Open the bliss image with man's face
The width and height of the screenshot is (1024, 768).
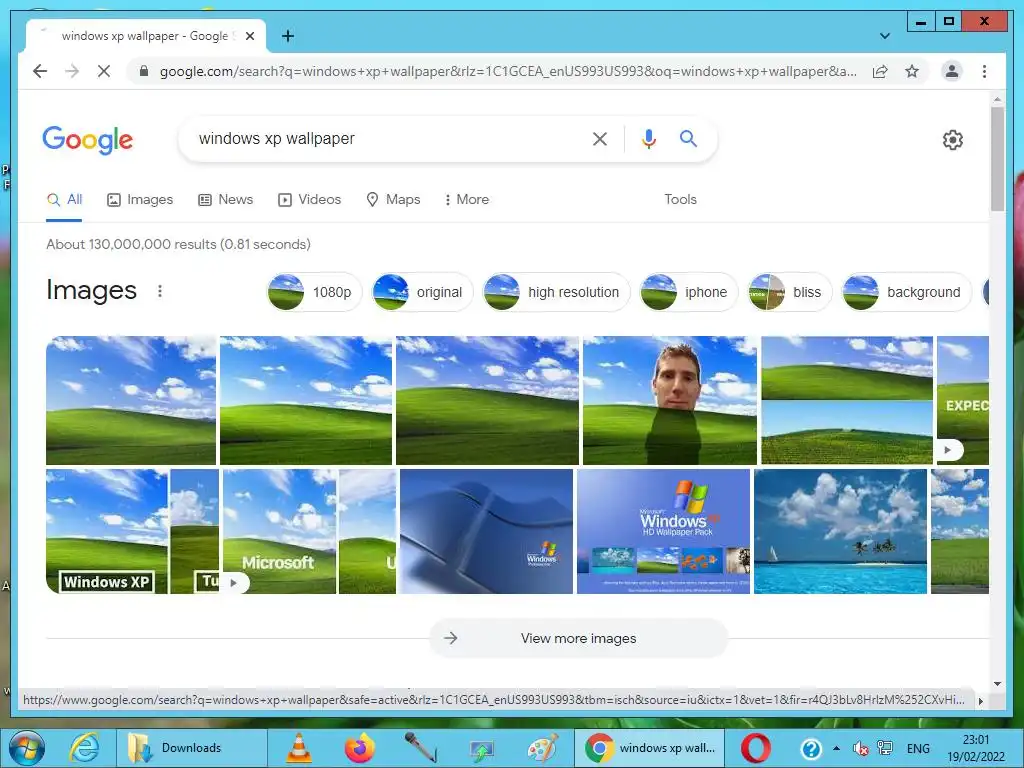click(670, 400)
